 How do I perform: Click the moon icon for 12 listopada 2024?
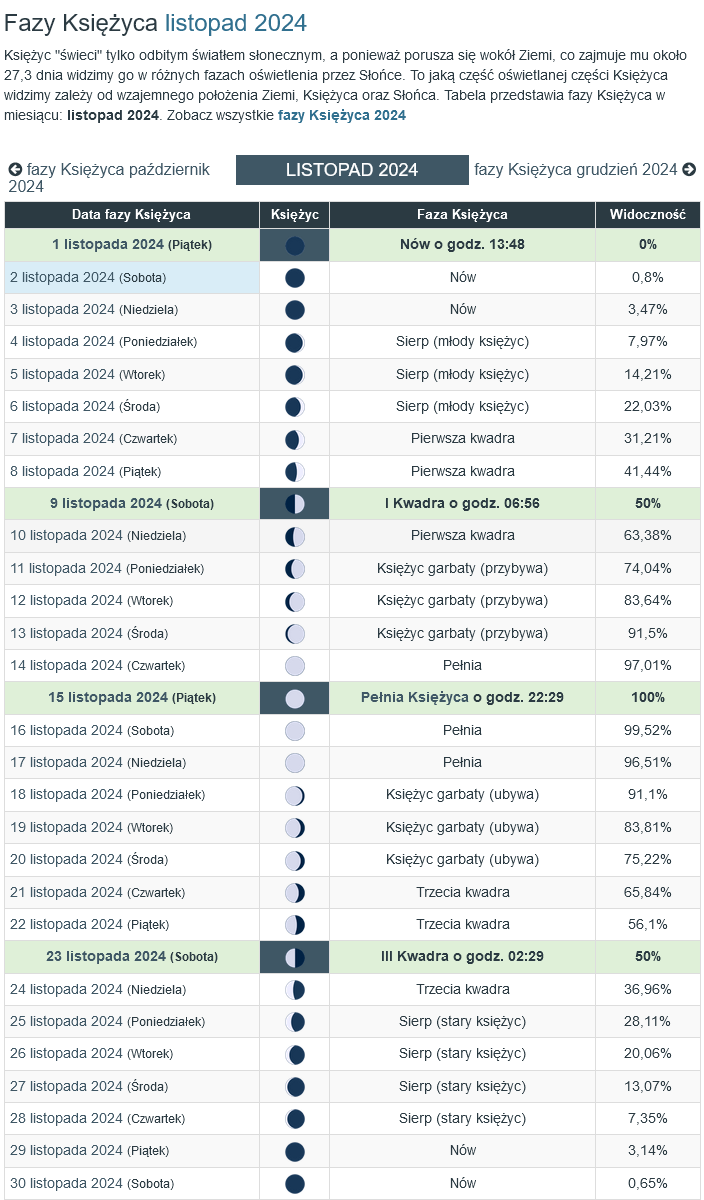pyautogui.click(x=294, y=601)
